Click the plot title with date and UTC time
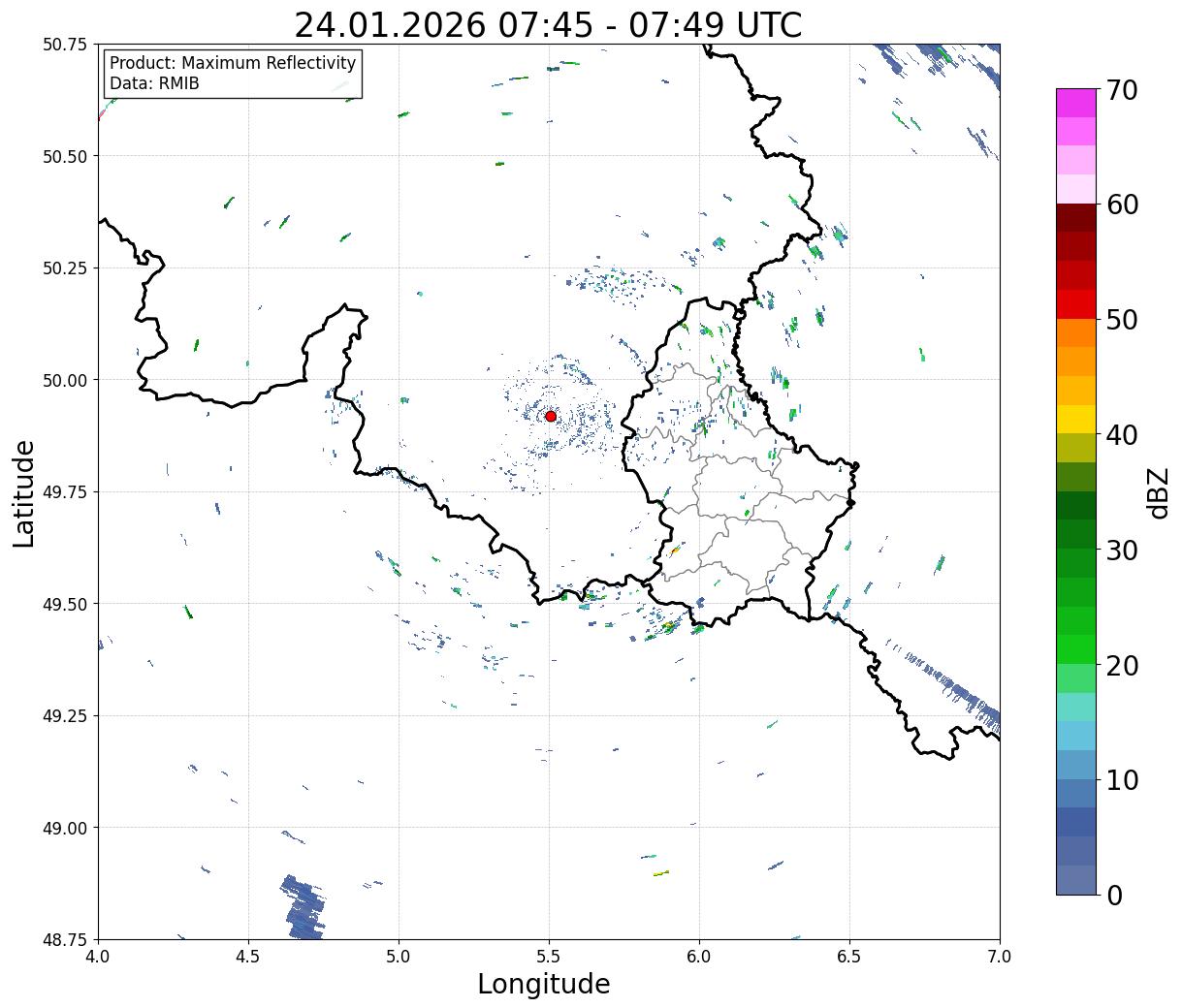The height and width of the screenshot is (1008, 1182). tap(548, 24)
